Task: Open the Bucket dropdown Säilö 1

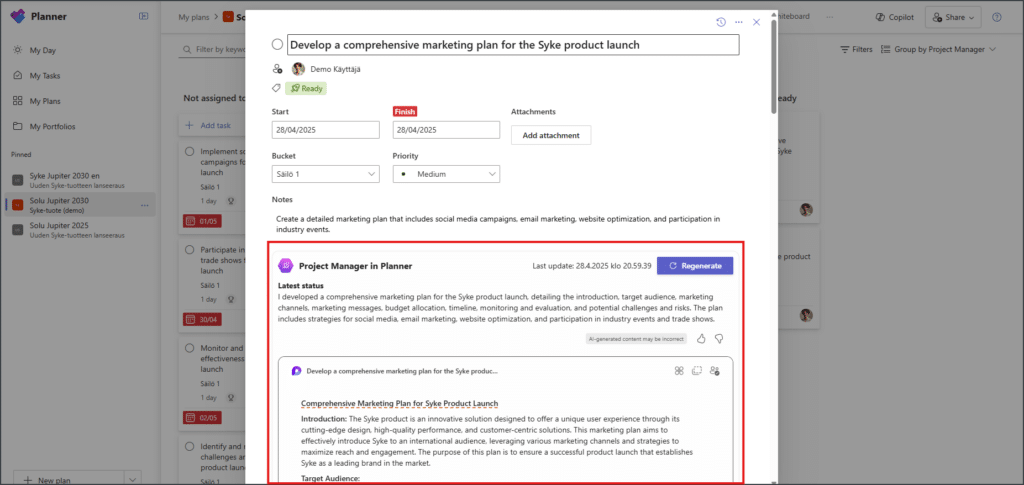Action: (x=325, y=174)
